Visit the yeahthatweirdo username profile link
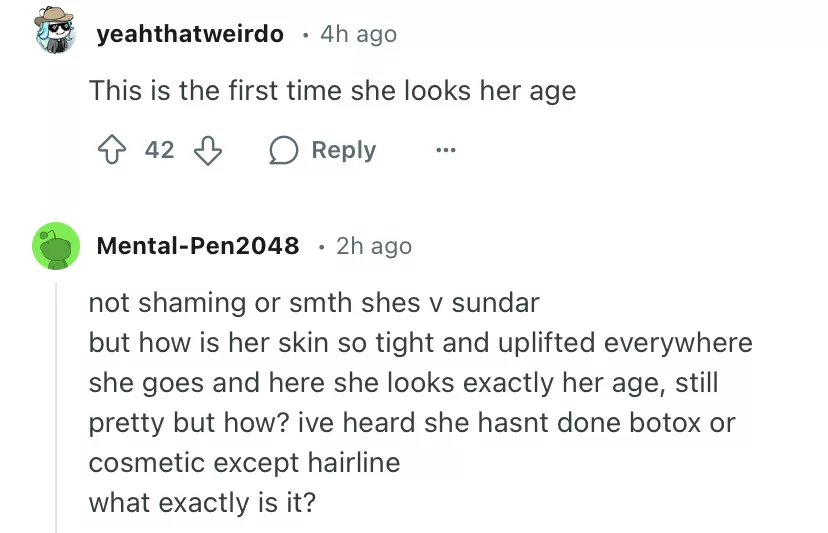 coord(190,34)
